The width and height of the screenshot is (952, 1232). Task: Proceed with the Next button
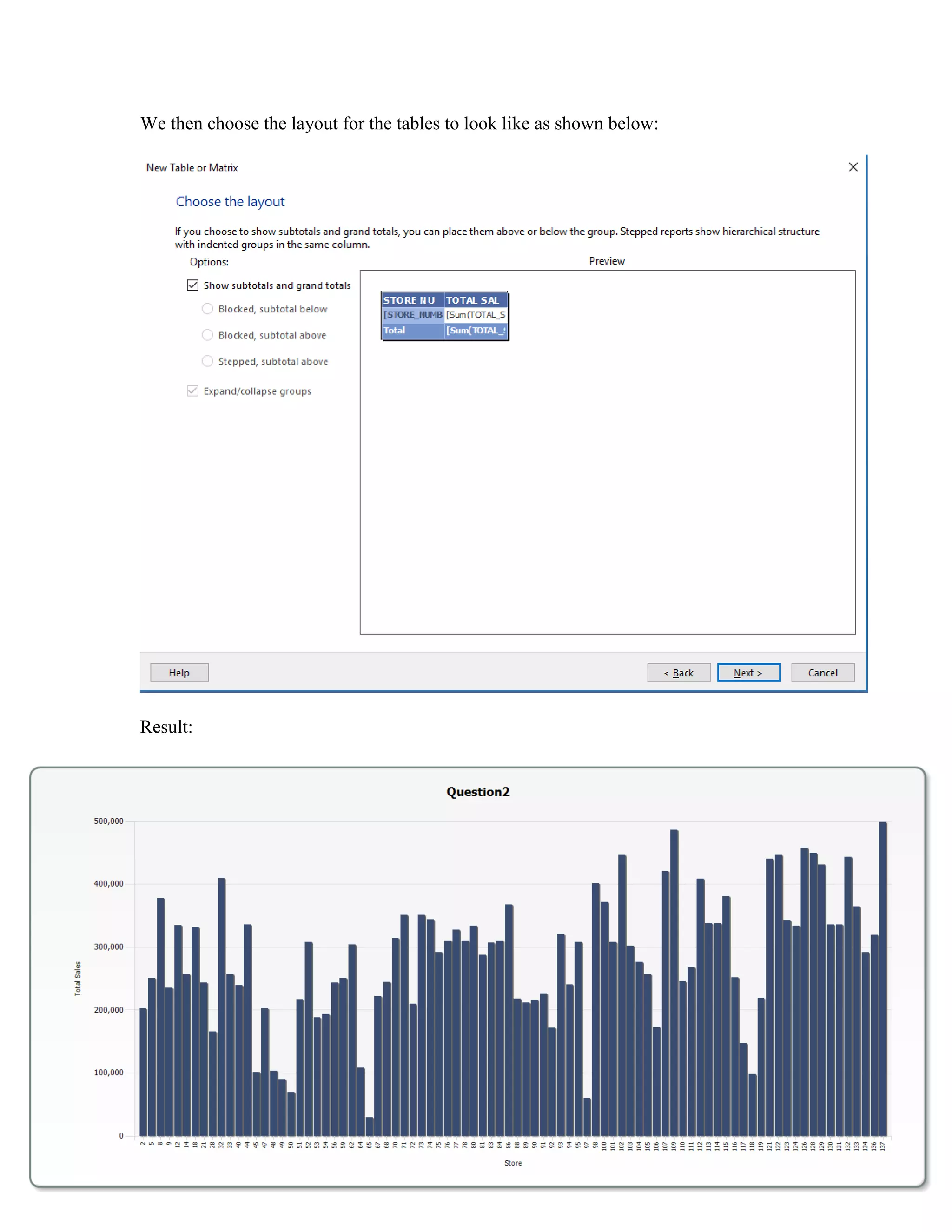coord(748,672)
